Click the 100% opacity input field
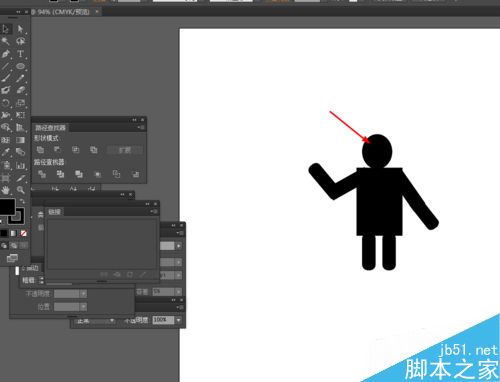This screenshot has height=382, width=500. tap(163, 320)
